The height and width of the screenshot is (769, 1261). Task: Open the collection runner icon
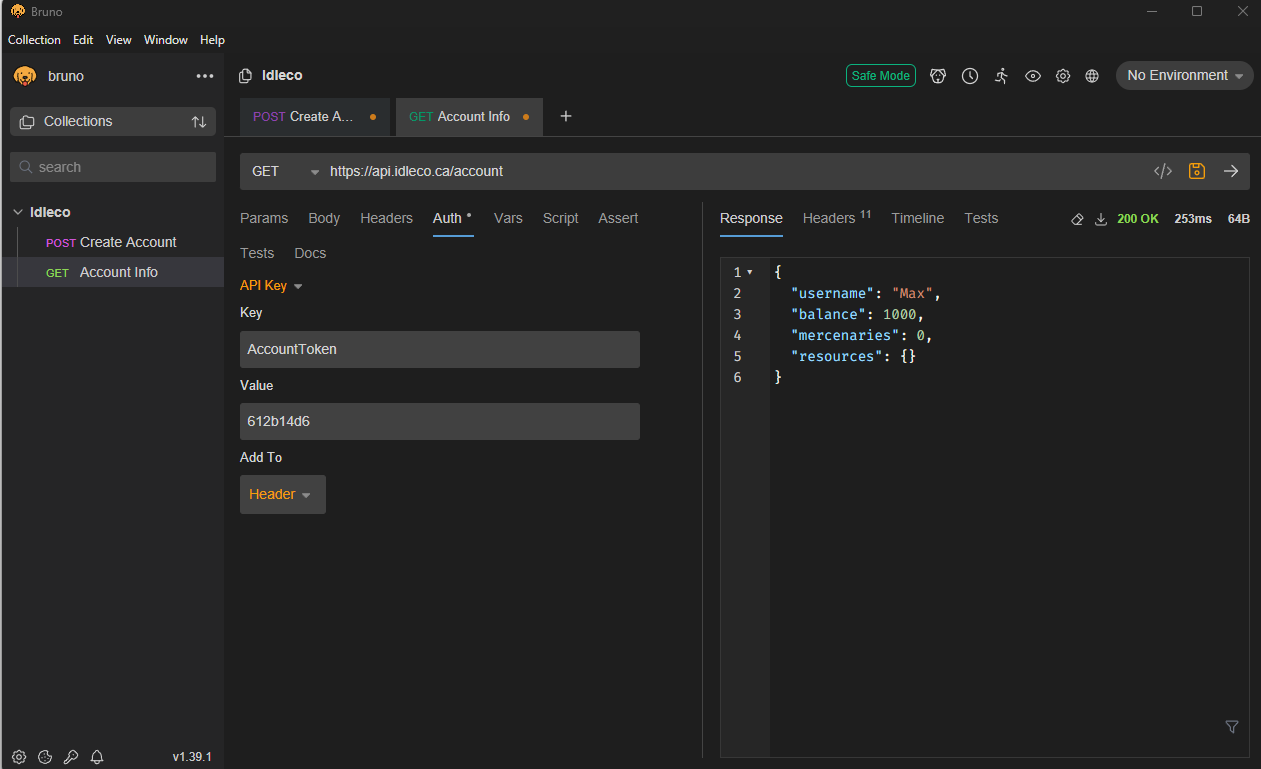click(x=1001, y=76)
